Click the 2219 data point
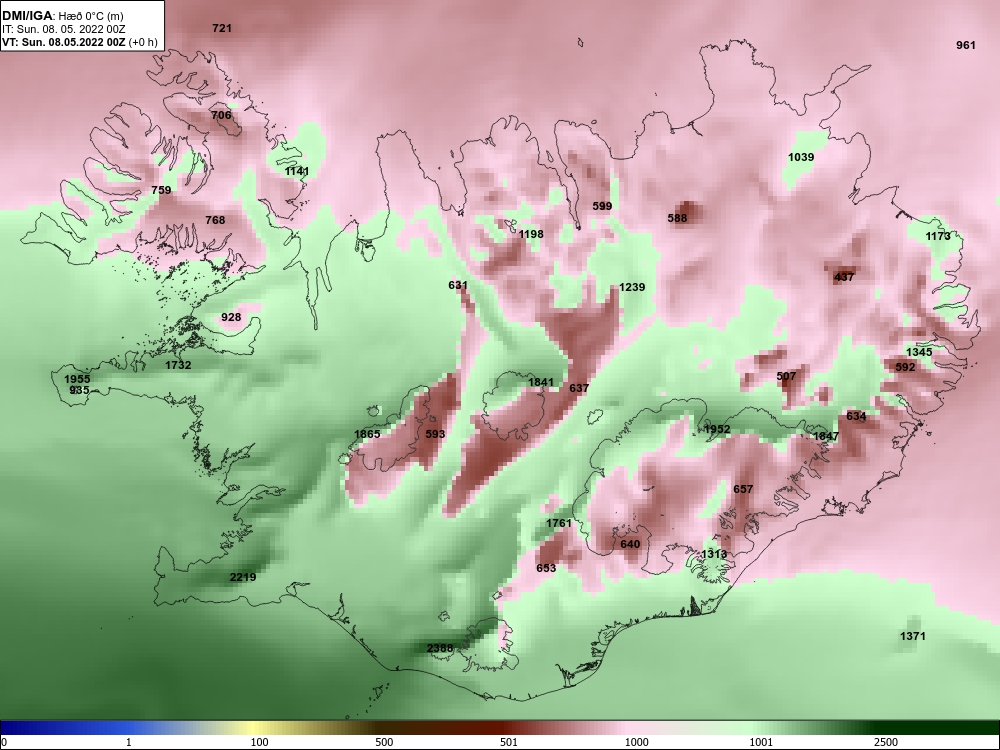This screenshot has height=750, width=1000. 243,577
